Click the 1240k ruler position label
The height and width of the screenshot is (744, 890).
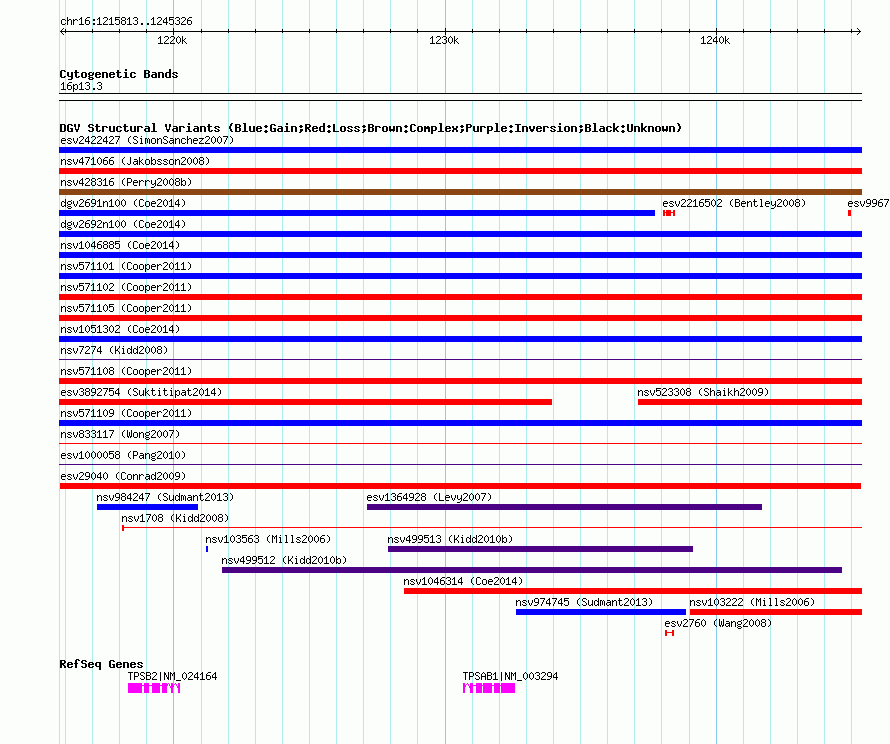coord(715,40)
